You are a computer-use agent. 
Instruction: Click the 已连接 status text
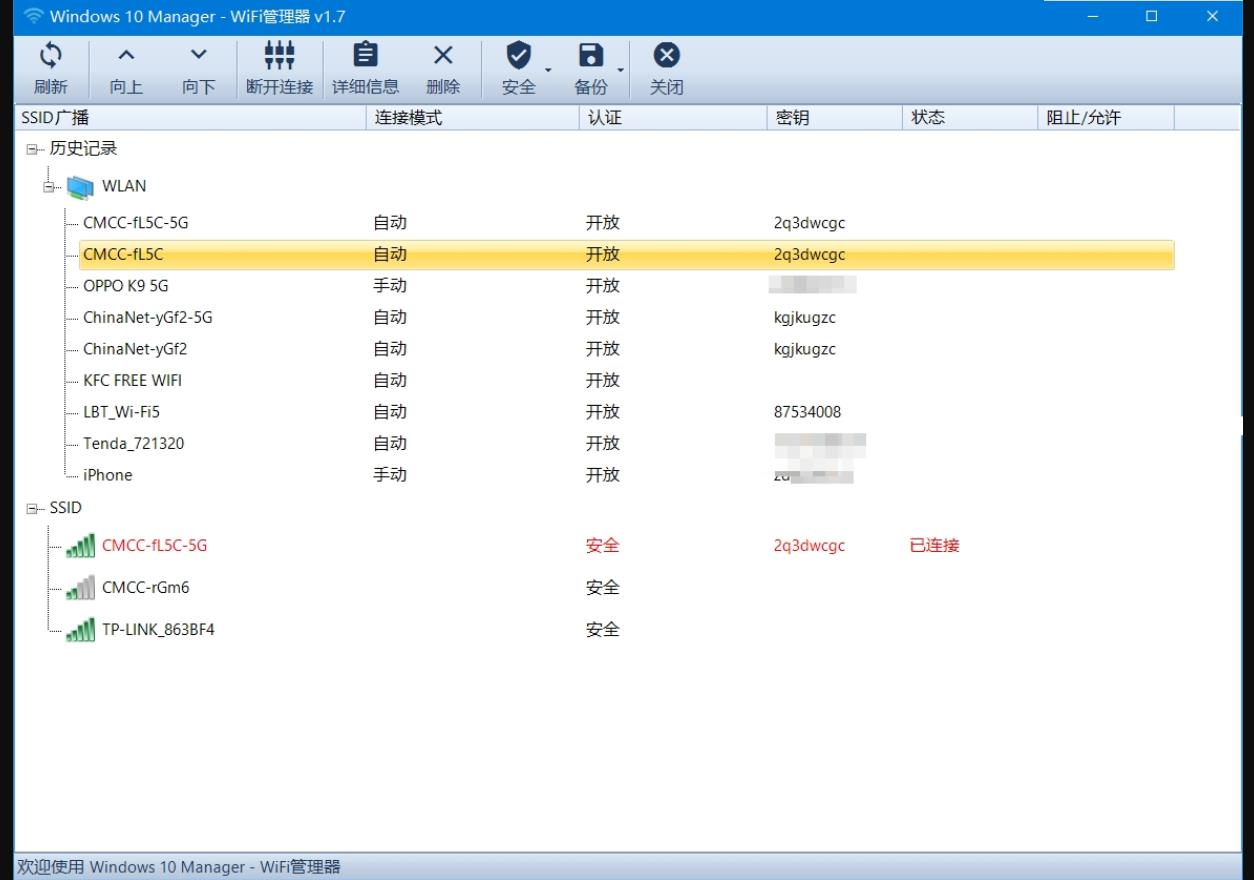(934, 546)
